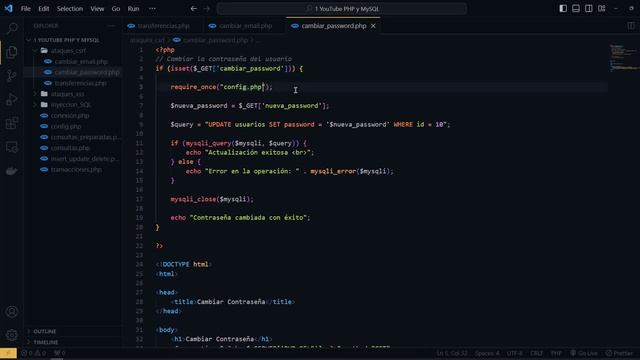Open config.php in Explorer
The height and width of the screenshot is (360, 640).
[x=66, y=126]
